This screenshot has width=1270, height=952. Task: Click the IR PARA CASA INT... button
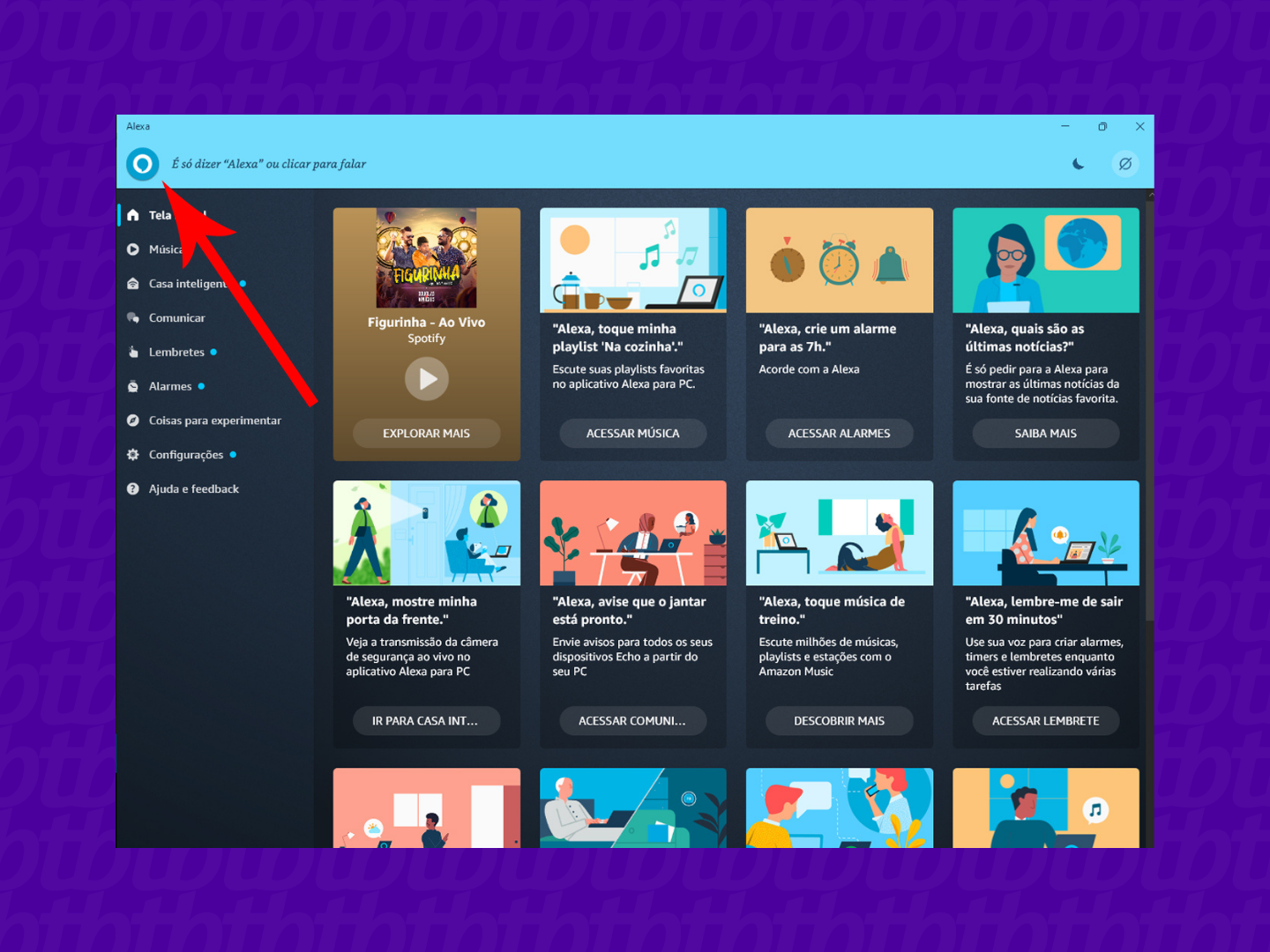pyautogui.click(x=426, y=721)
